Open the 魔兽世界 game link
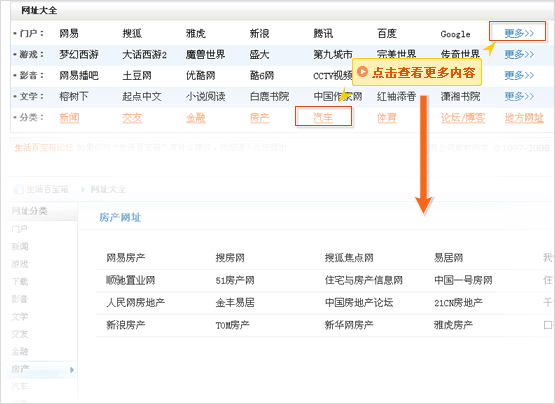The image size is (555, 404). coord(206,54)
